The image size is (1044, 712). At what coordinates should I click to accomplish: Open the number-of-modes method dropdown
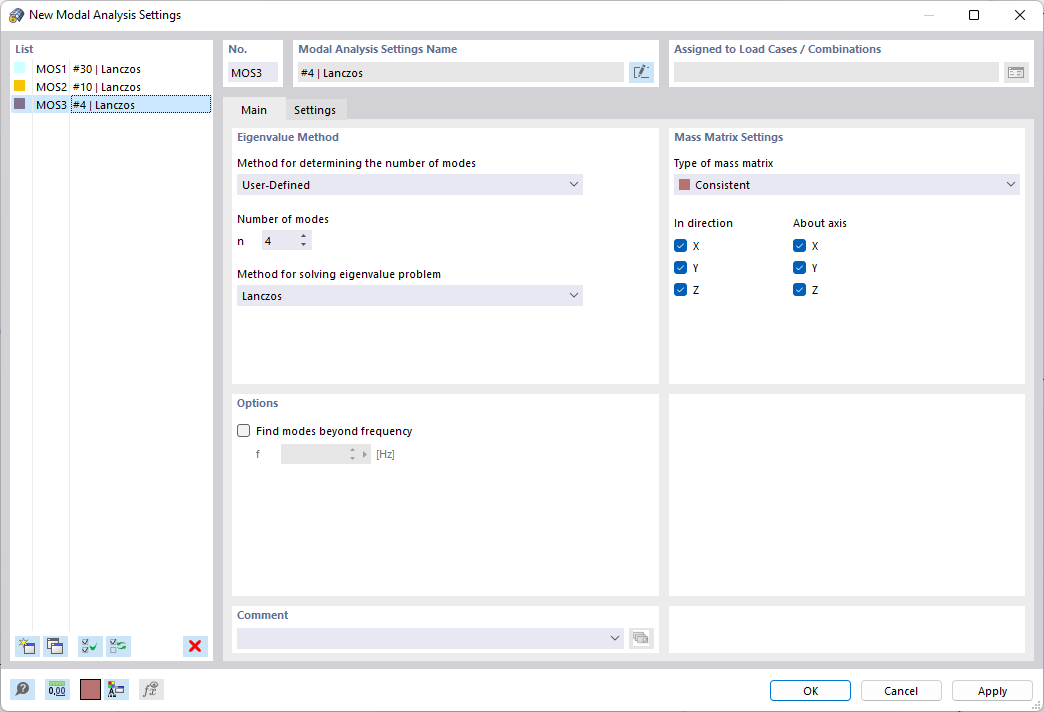click(x=410, y=185)
